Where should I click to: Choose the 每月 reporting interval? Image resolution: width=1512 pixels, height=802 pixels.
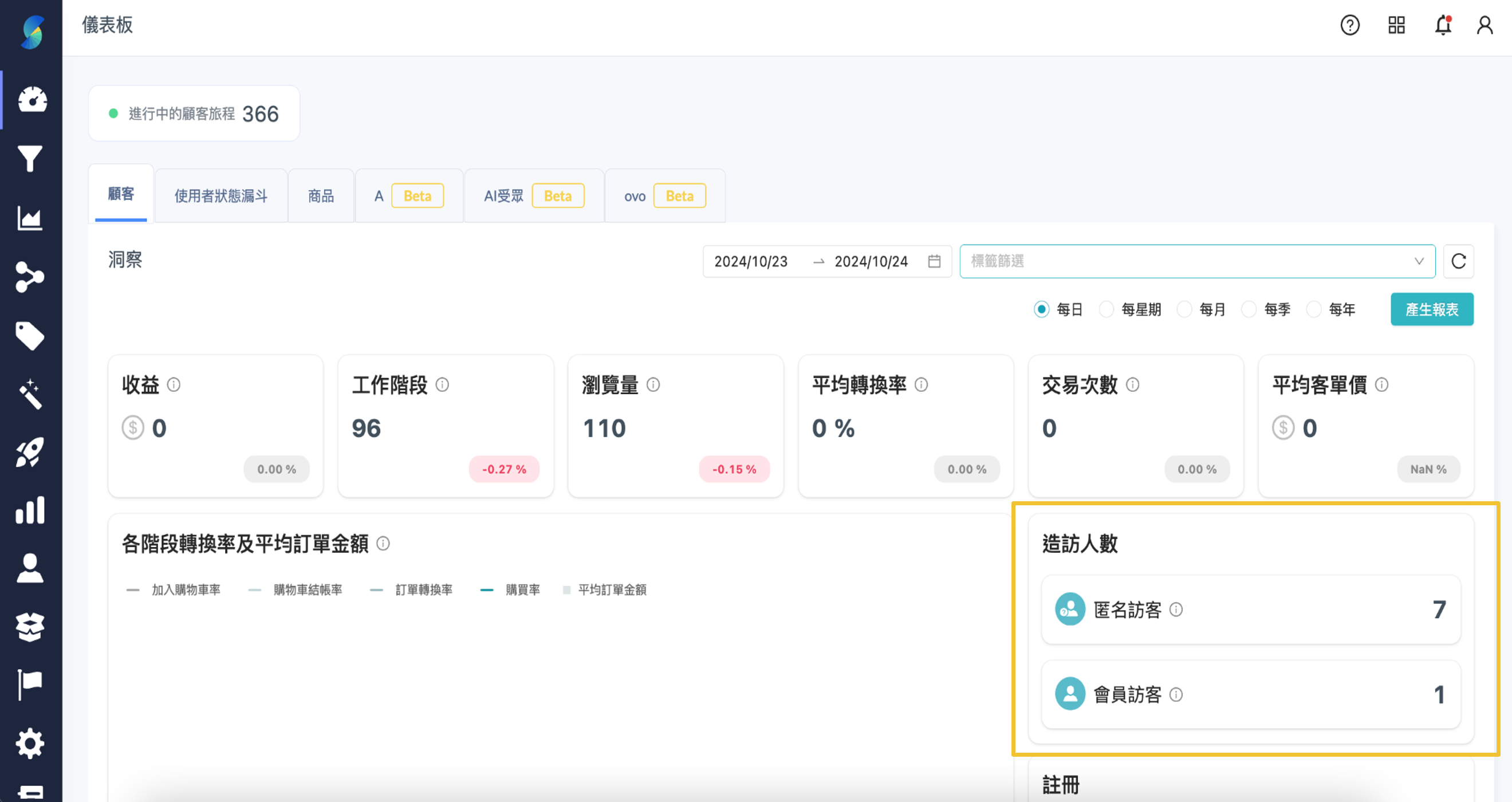(1184, 309)
